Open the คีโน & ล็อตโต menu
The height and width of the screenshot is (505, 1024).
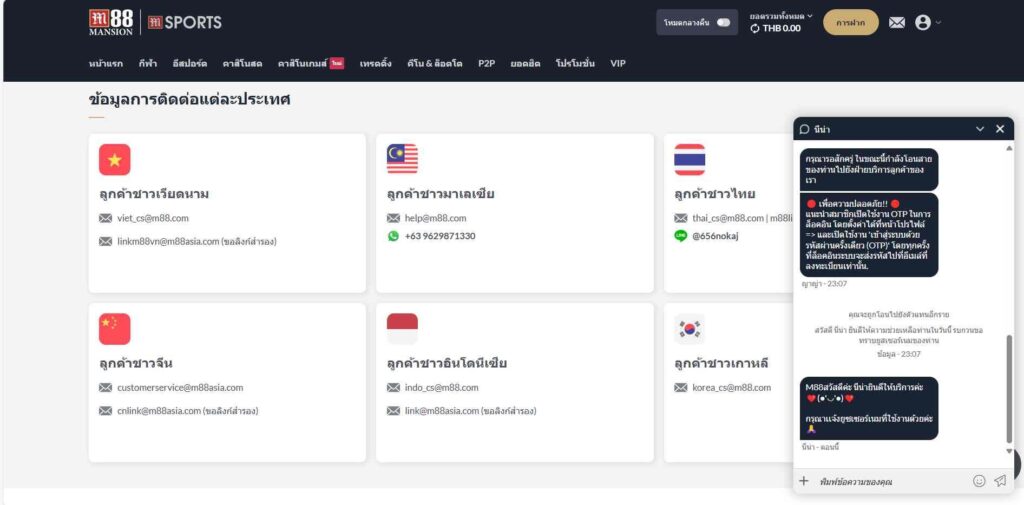point(434,63)
